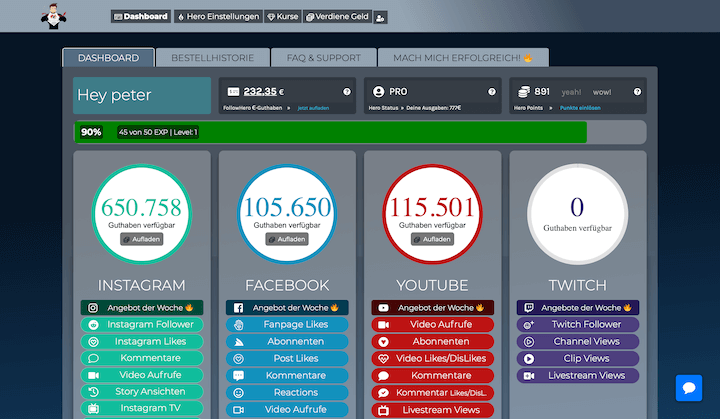Select Twitch Follower service

pyautogui.click(x=578, y=324)
